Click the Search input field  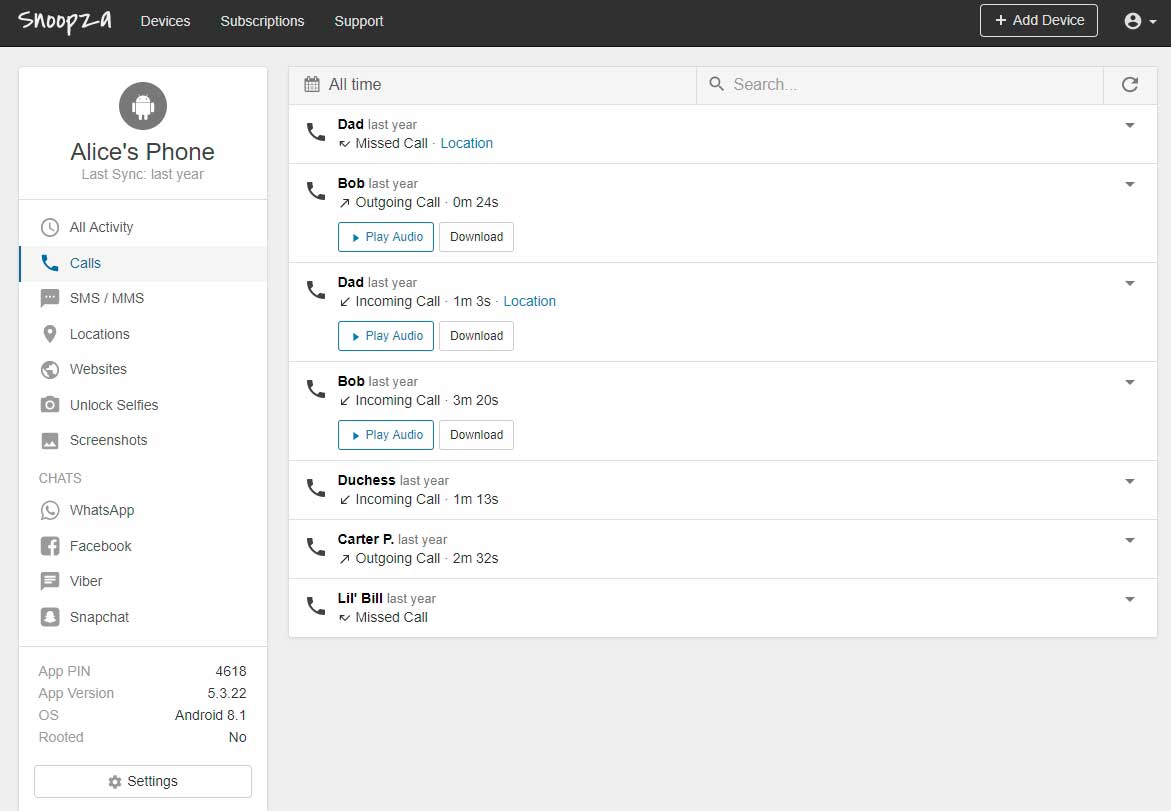coord(900,85)
